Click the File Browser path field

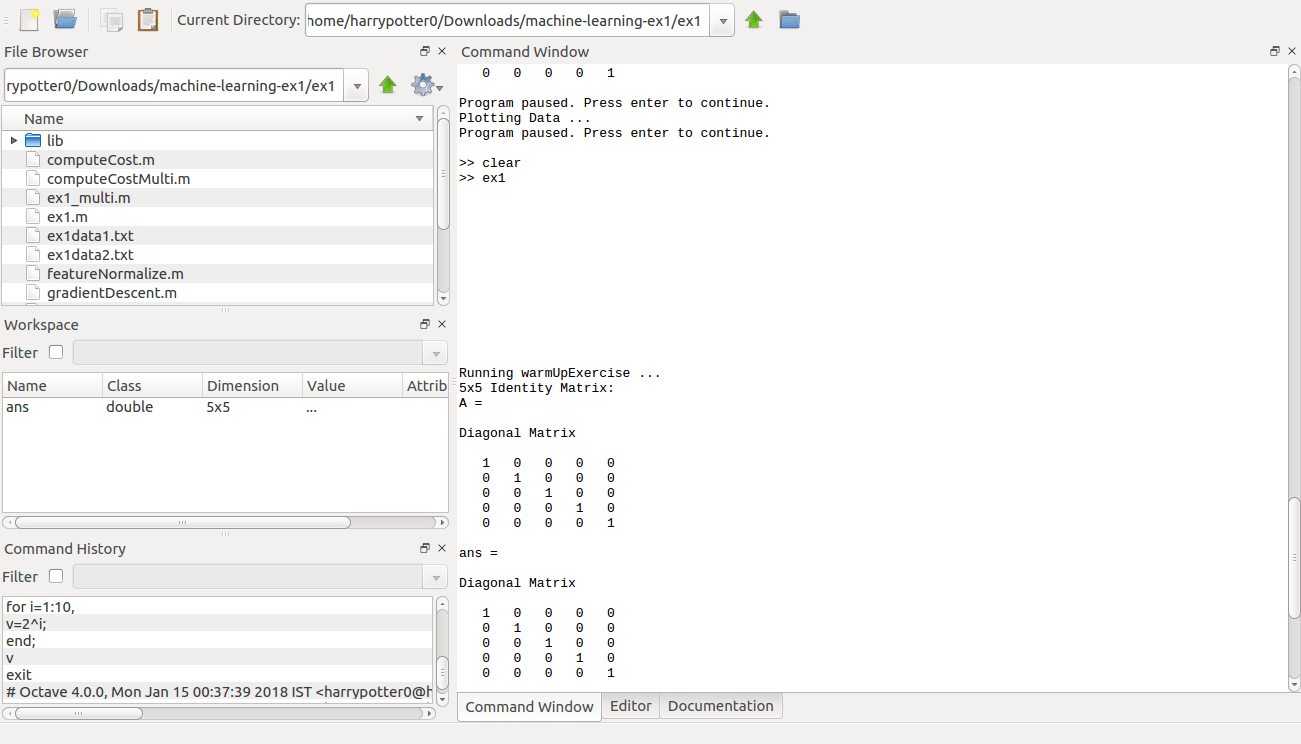click(175, 86)
